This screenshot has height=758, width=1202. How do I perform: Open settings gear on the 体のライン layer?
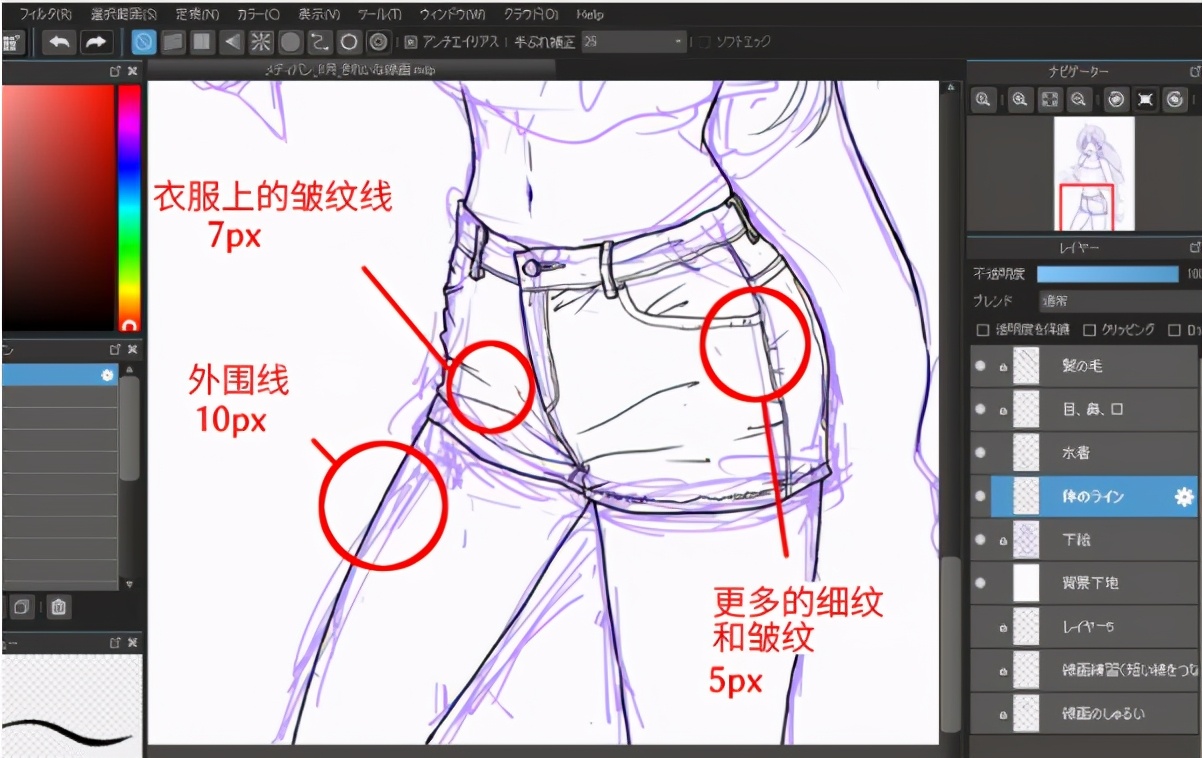(1185, 496)
